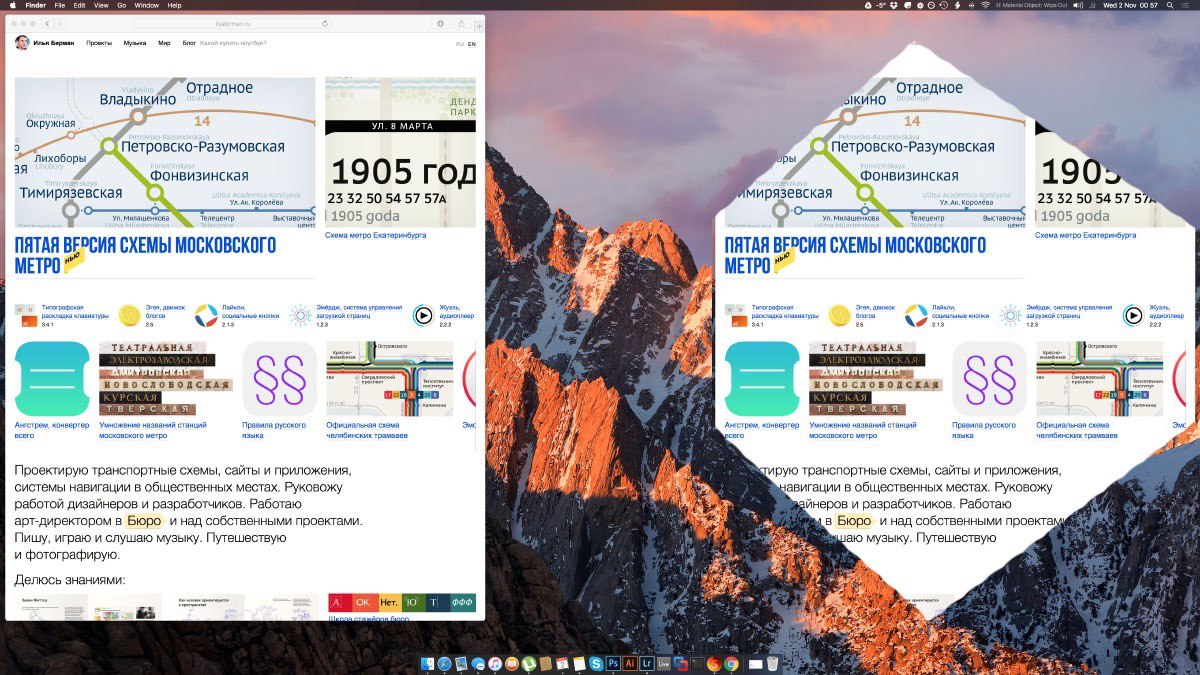This screenshot has width=1200, height=675.
Task: Open the 1905 года Yekaterinburg metro image
Action: (401, 152)
